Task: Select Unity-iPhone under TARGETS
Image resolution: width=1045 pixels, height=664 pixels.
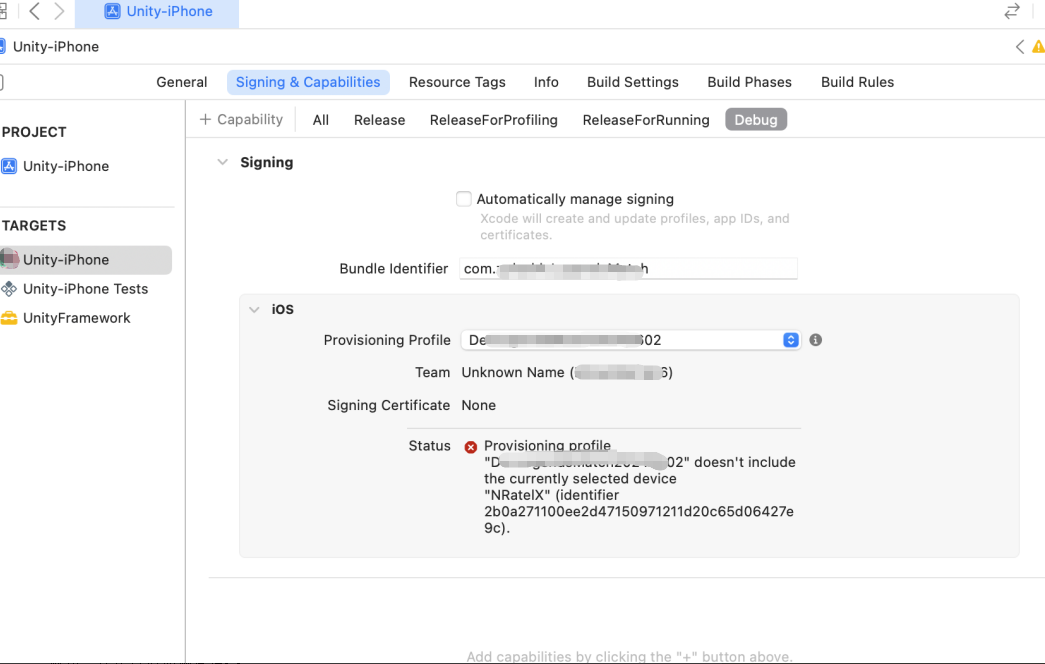Action: (86, 259)
